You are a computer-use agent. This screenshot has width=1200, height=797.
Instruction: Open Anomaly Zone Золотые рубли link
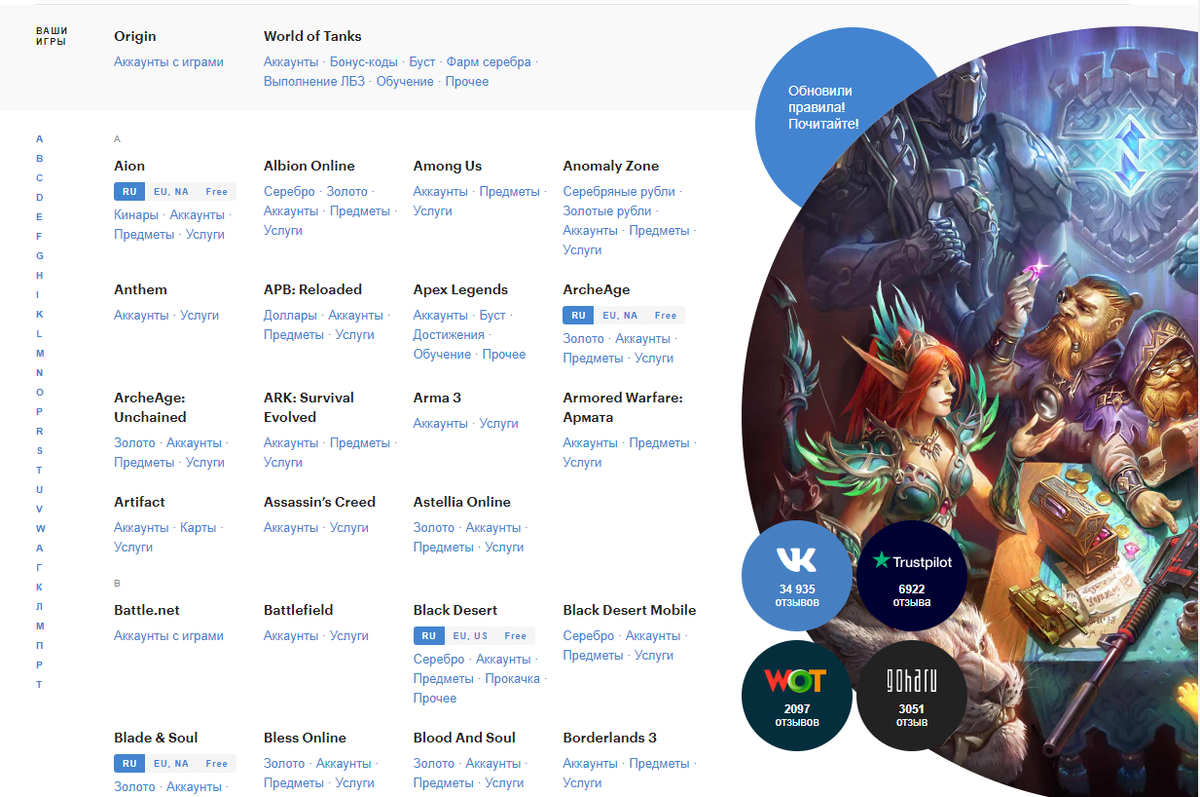(607, 211)
